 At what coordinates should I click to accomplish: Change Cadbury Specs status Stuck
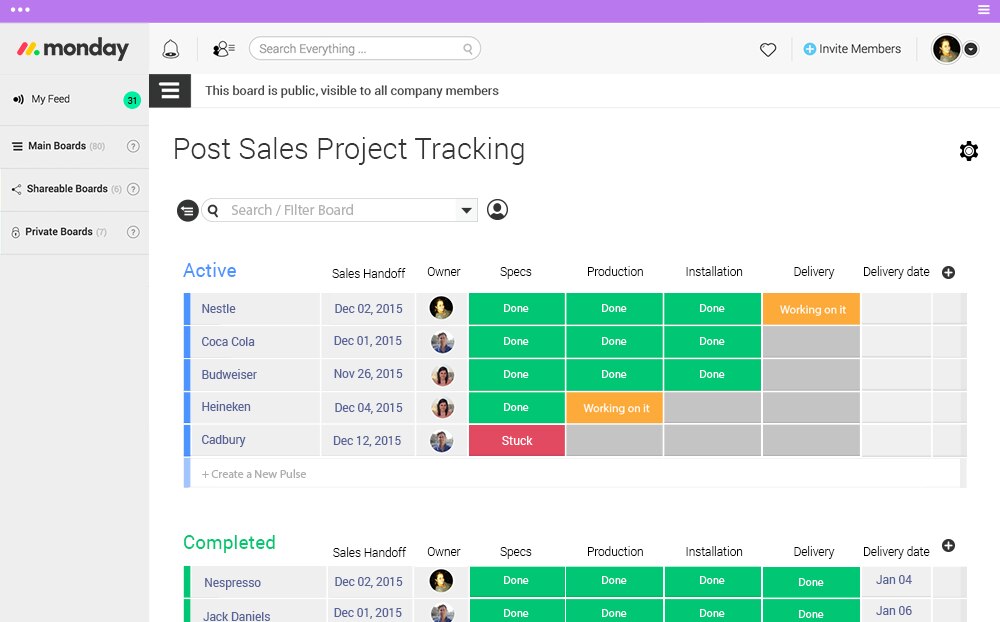(517, 441)
